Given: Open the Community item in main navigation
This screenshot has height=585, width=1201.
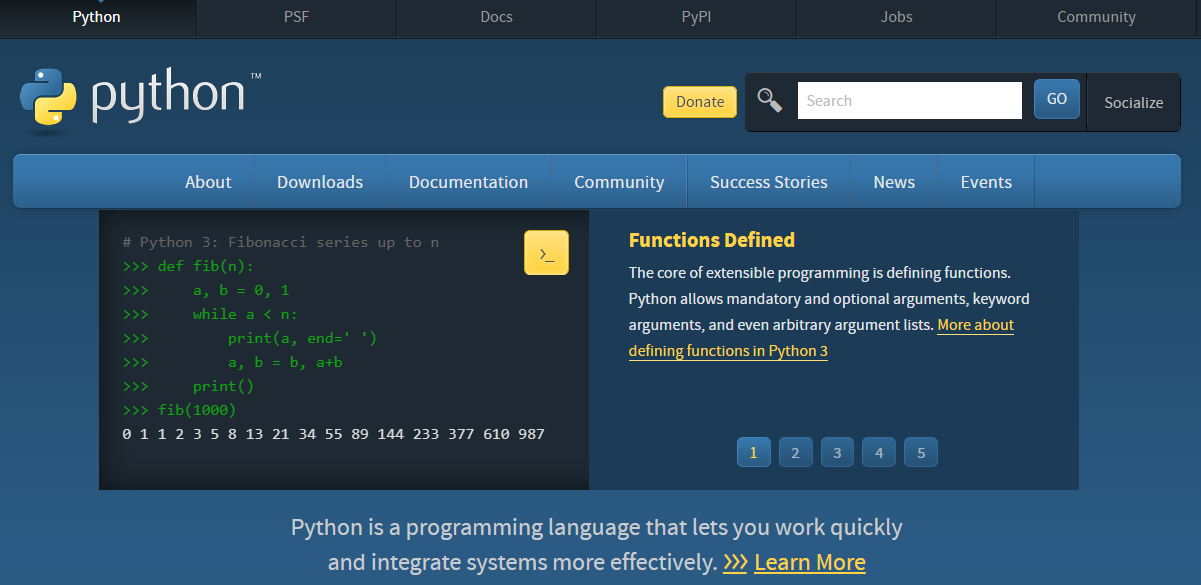Looking at the screenshot, I should click(x=619, y=182).
